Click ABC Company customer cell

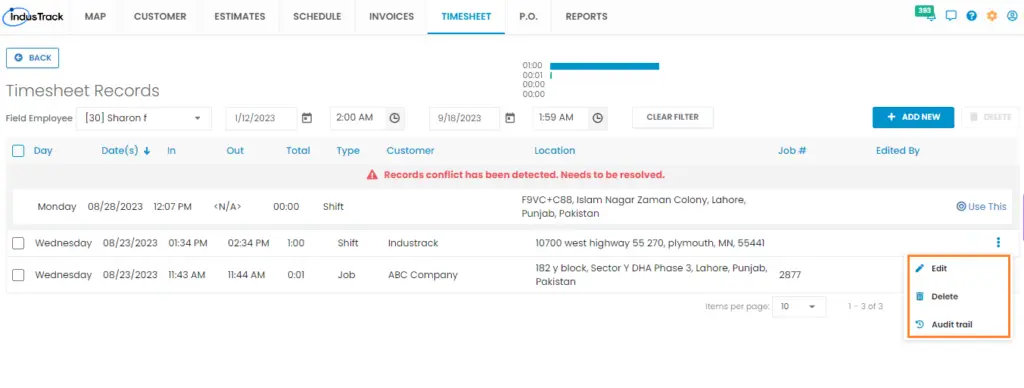[x=423, y=275]
